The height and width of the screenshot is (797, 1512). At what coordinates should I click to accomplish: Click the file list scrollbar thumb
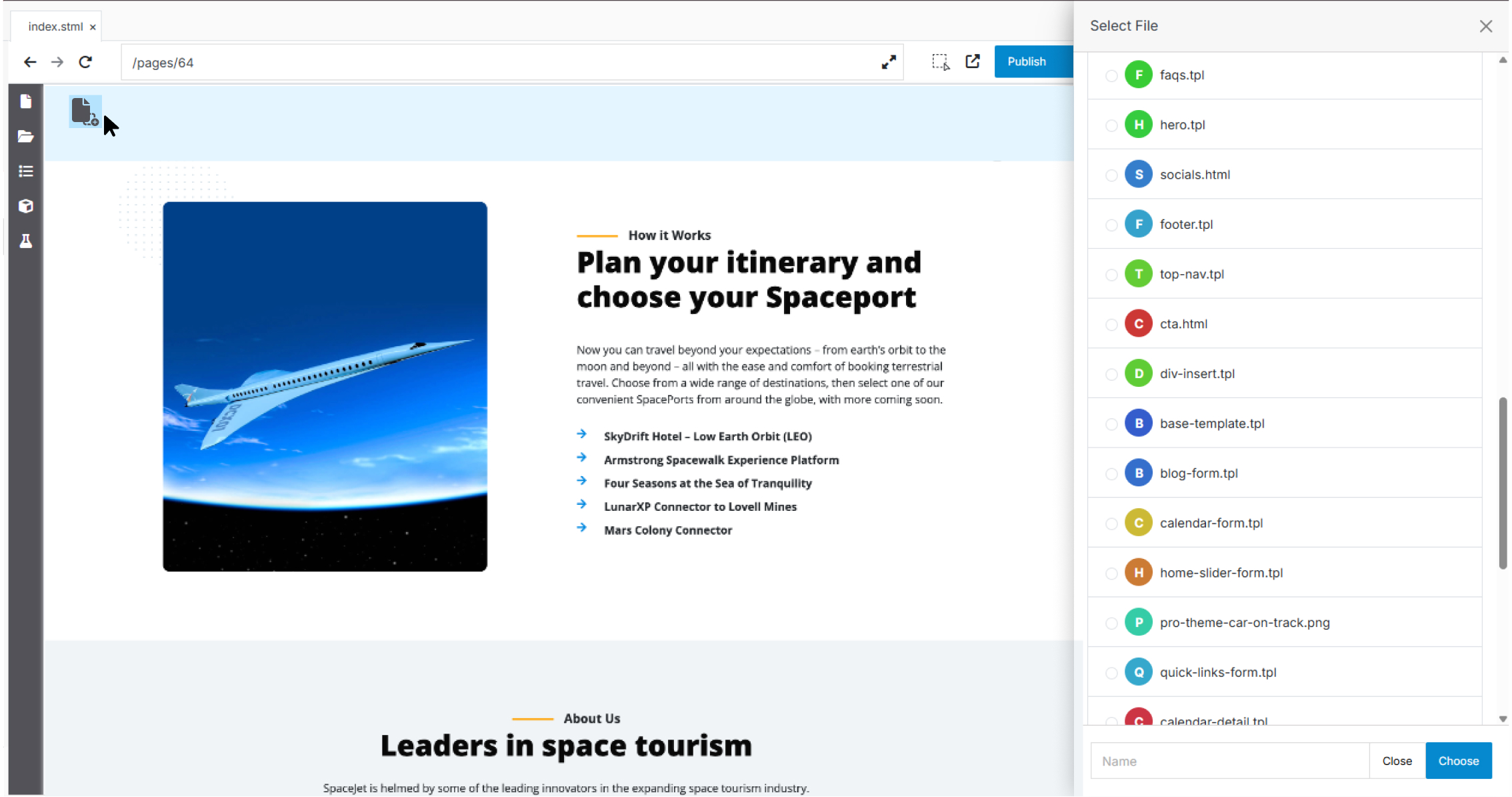tap(1503, 484)
